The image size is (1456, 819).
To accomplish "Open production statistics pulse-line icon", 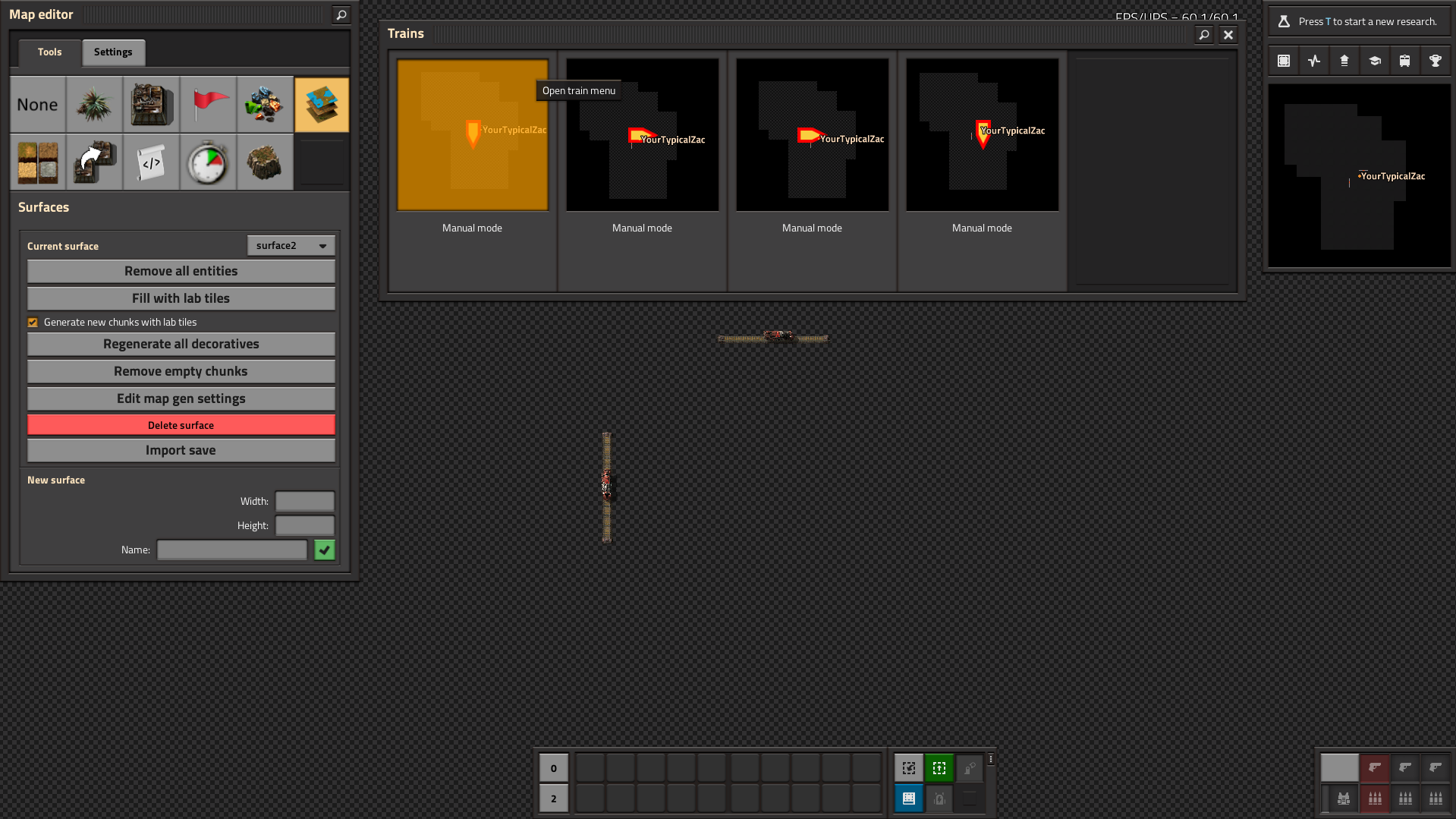I will tap(1314, 61).
